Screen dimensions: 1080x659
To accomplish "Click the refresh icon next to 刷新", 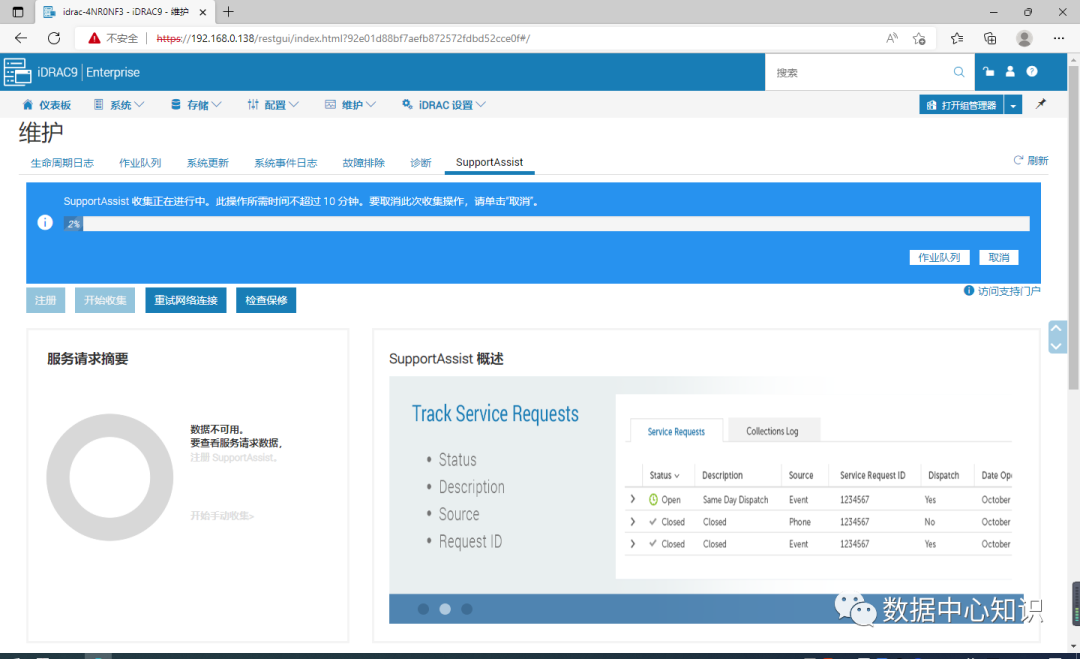I will 1018,160.
